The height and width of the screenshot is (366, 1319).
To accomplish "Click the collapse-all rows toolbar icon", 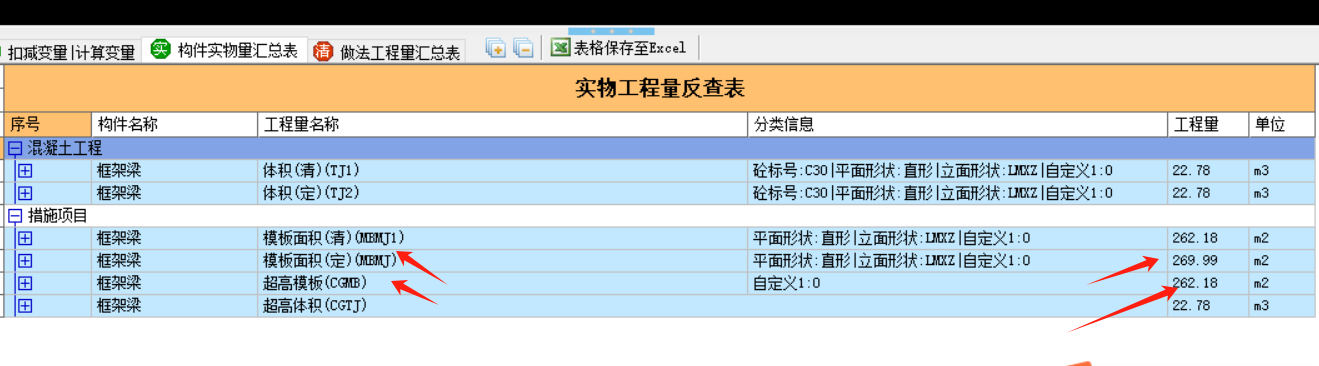I will tap(523, 47).
